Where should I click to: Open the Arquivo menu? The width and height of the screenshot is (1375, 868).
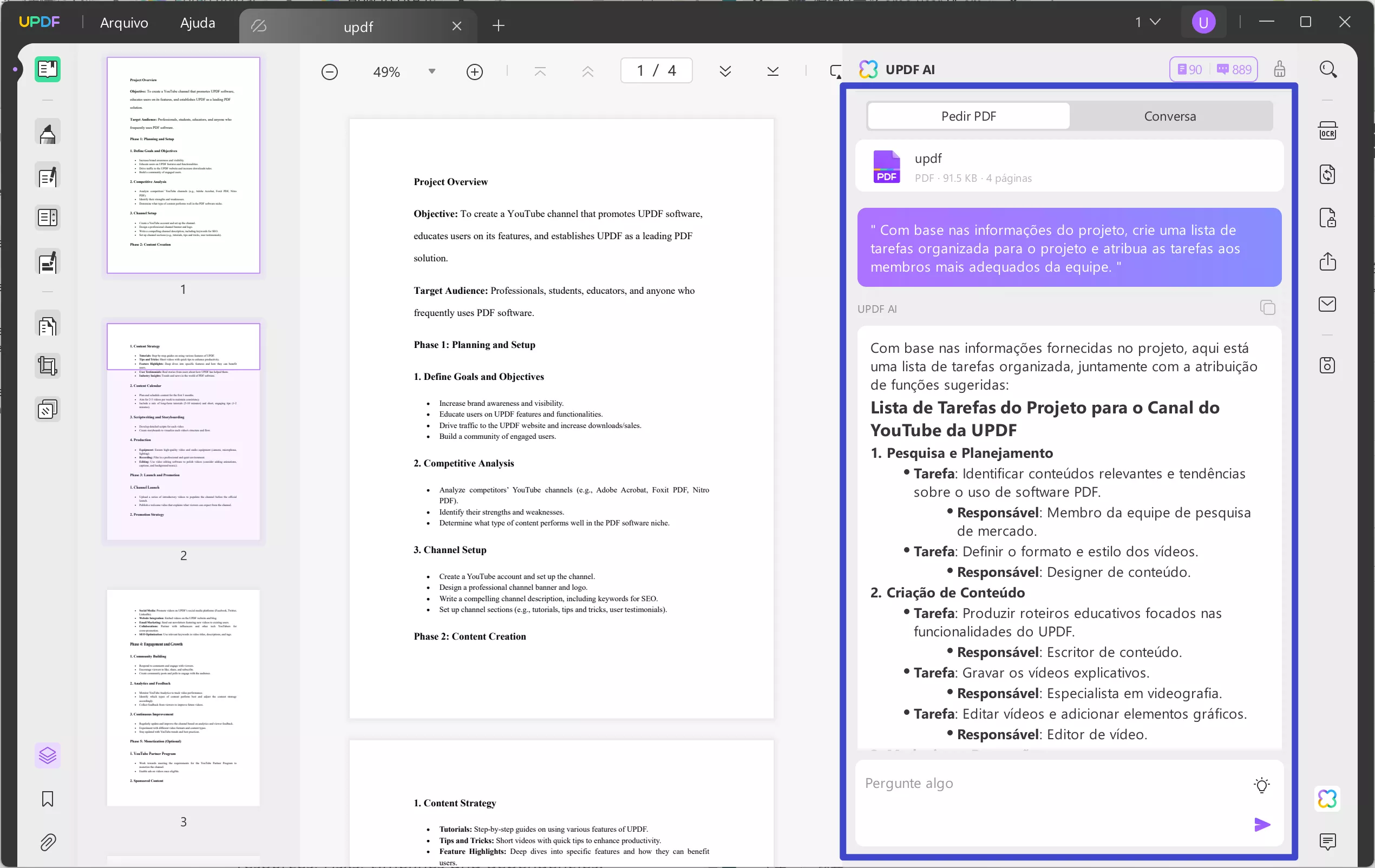pos(123,22)
